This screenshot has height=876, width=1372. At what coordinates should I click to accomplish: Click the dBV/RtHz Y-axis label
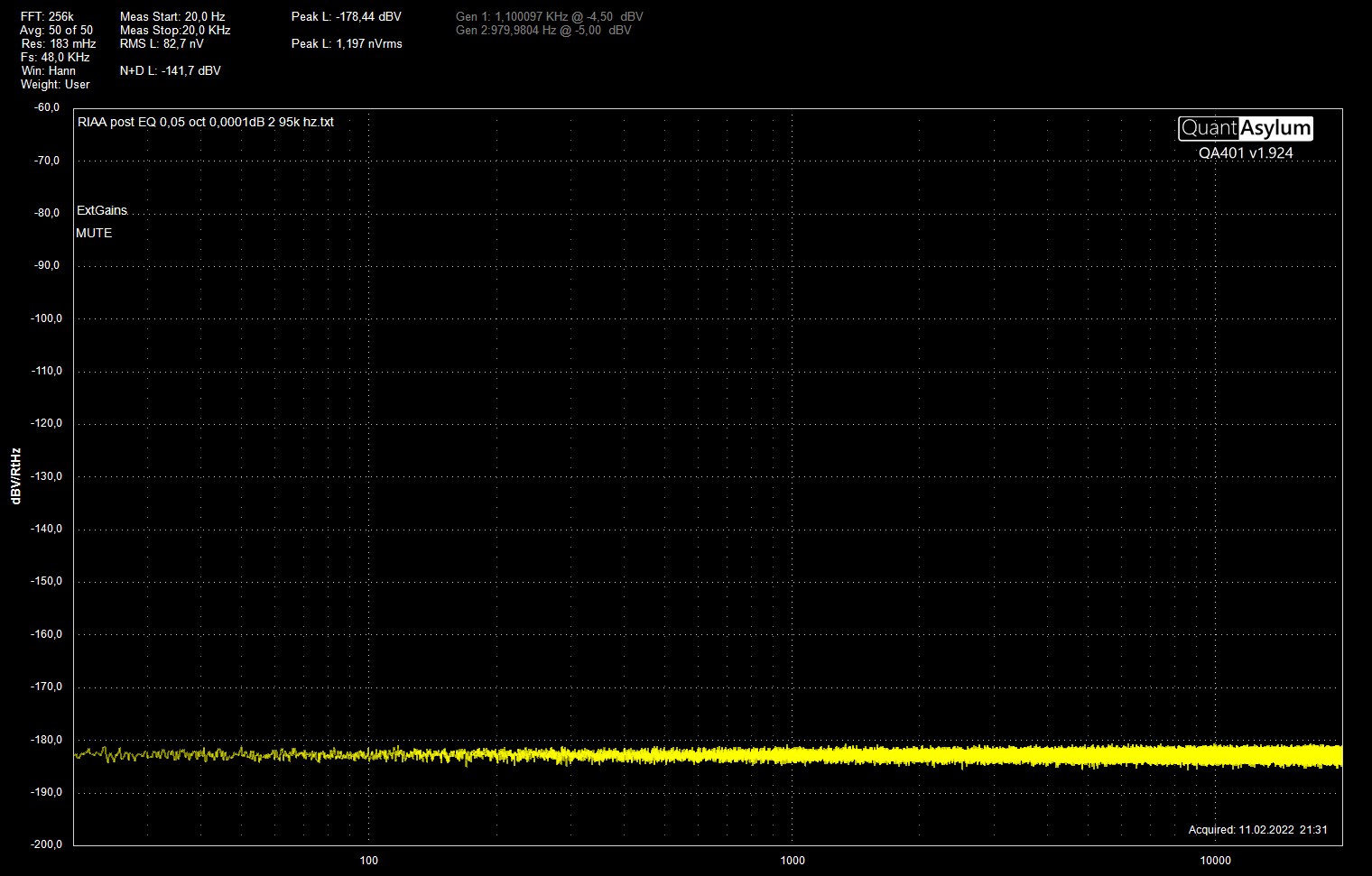16,475
